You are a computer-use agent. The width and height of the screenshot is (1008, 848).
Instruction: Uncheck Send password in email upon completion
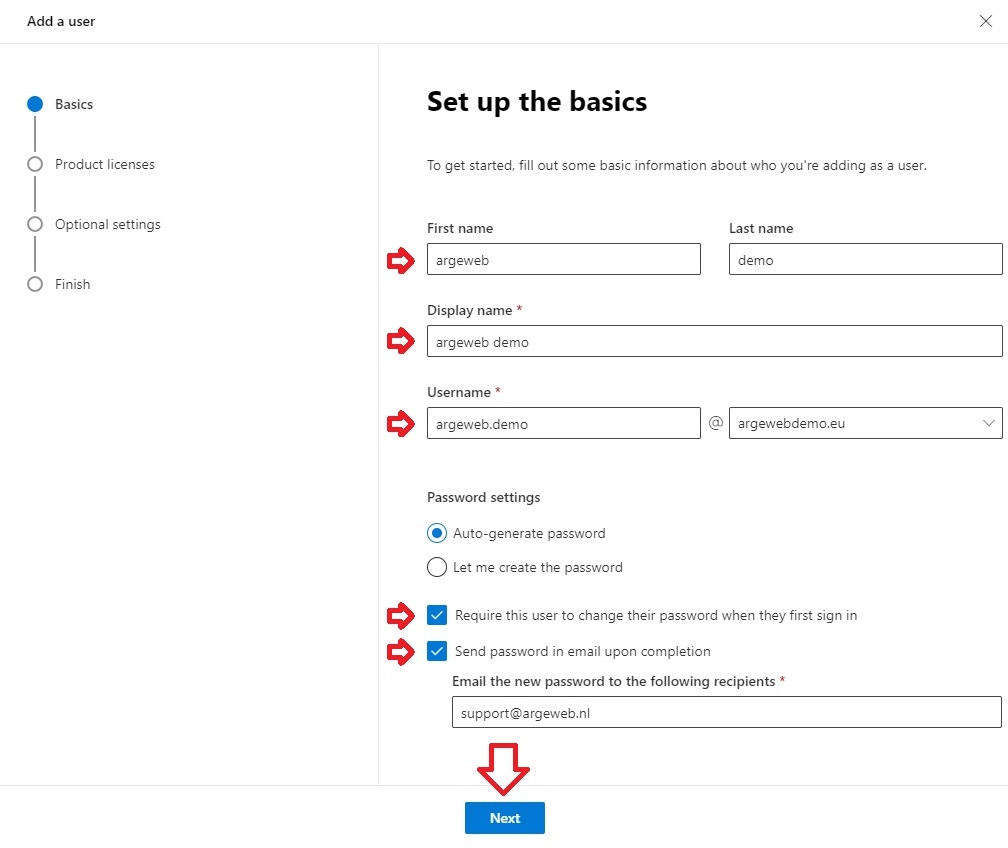tap(436, 651)
